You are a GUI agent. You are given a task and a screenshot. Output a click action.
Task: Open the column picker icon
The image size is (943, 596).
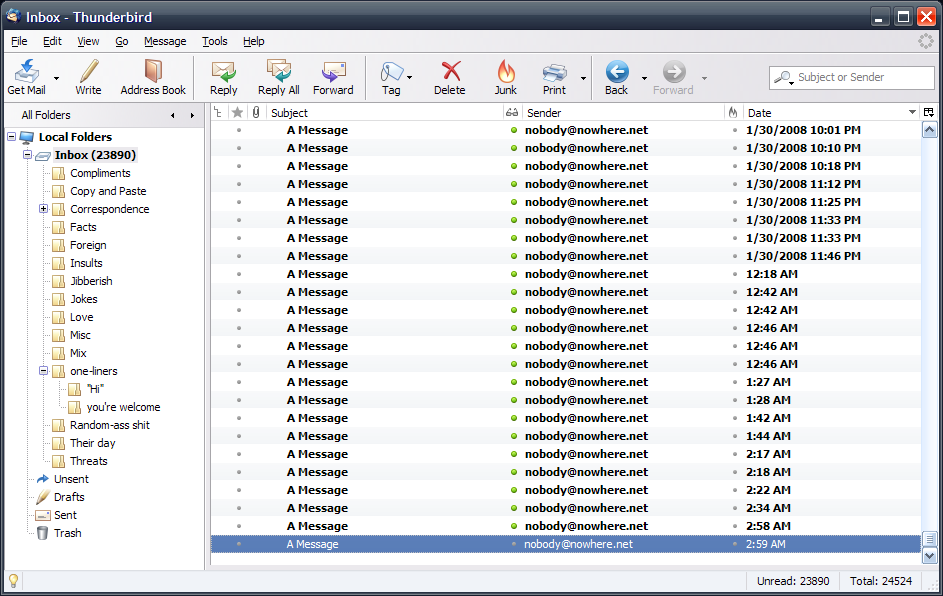[x=929, y=112]
